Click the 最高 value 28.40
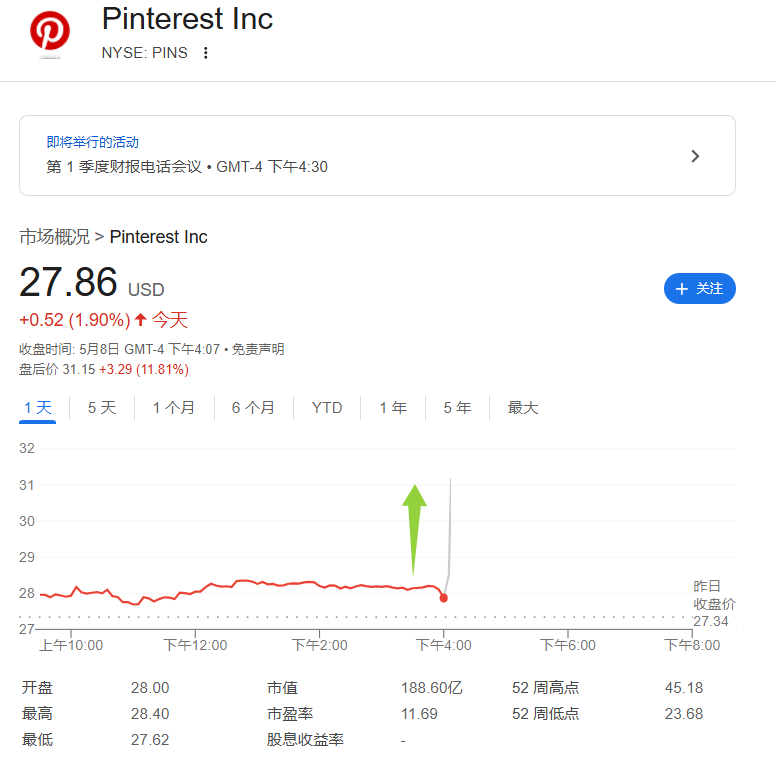Image resolution: width=776 pixels, height=761 pixels. tap(150, 714)
